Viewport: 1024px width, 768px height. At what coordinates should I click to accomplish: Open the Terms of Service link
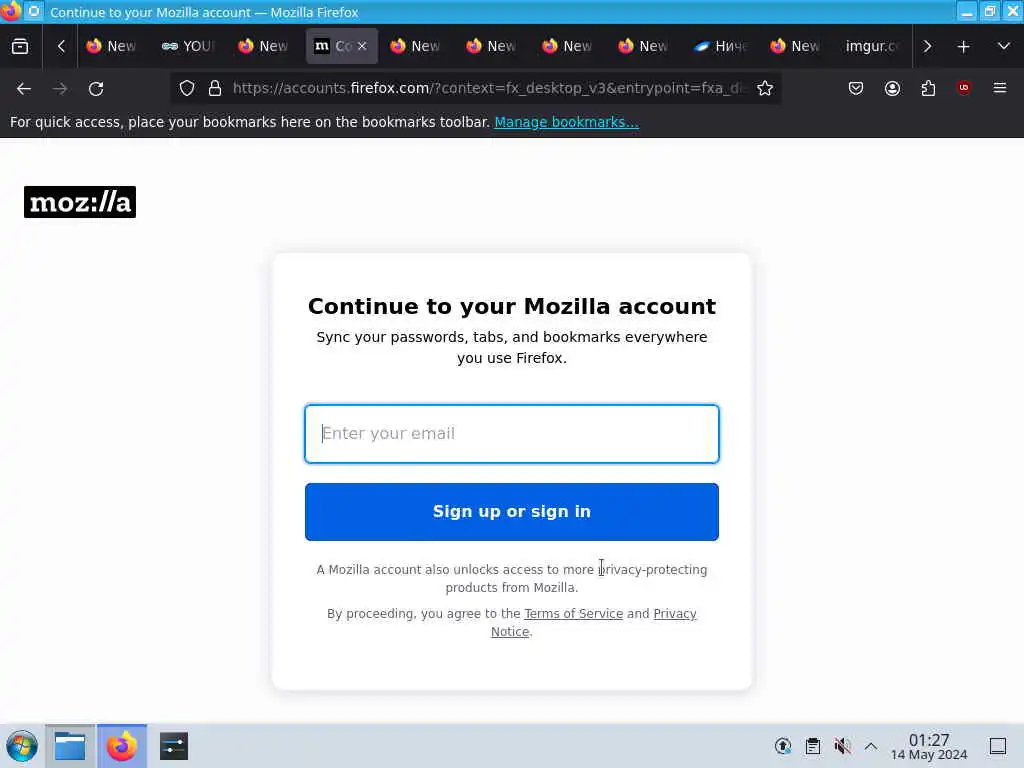573,614
